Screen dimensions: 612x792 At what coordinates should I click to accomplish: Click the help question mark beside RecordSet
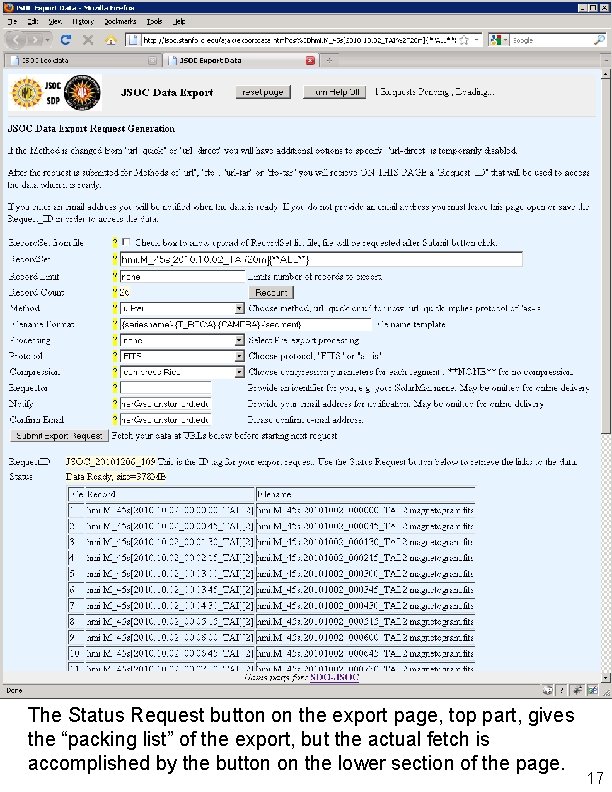pyautogui.click(x=115, y=259)
